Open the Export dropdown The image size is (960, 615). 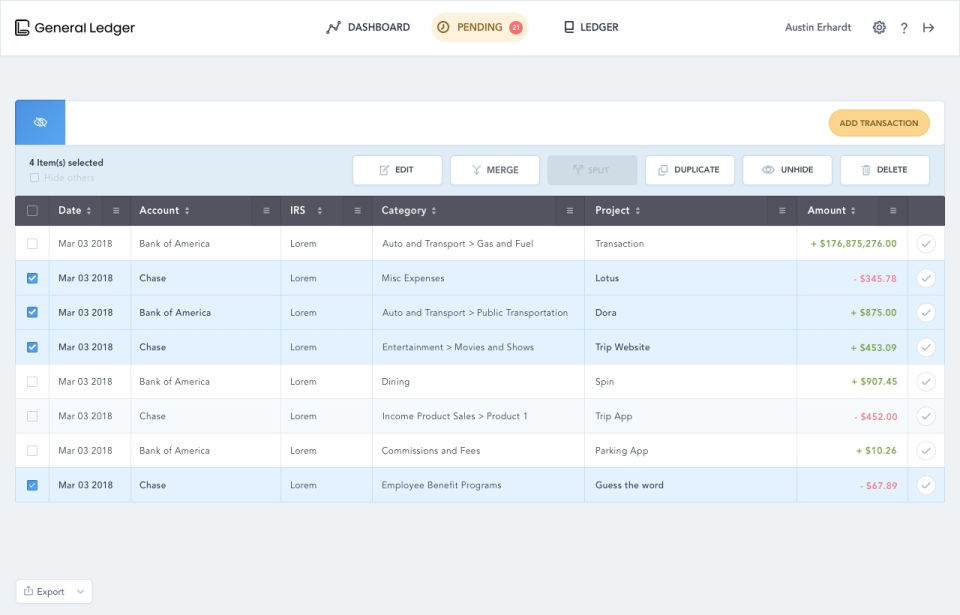tap(54, 592)
